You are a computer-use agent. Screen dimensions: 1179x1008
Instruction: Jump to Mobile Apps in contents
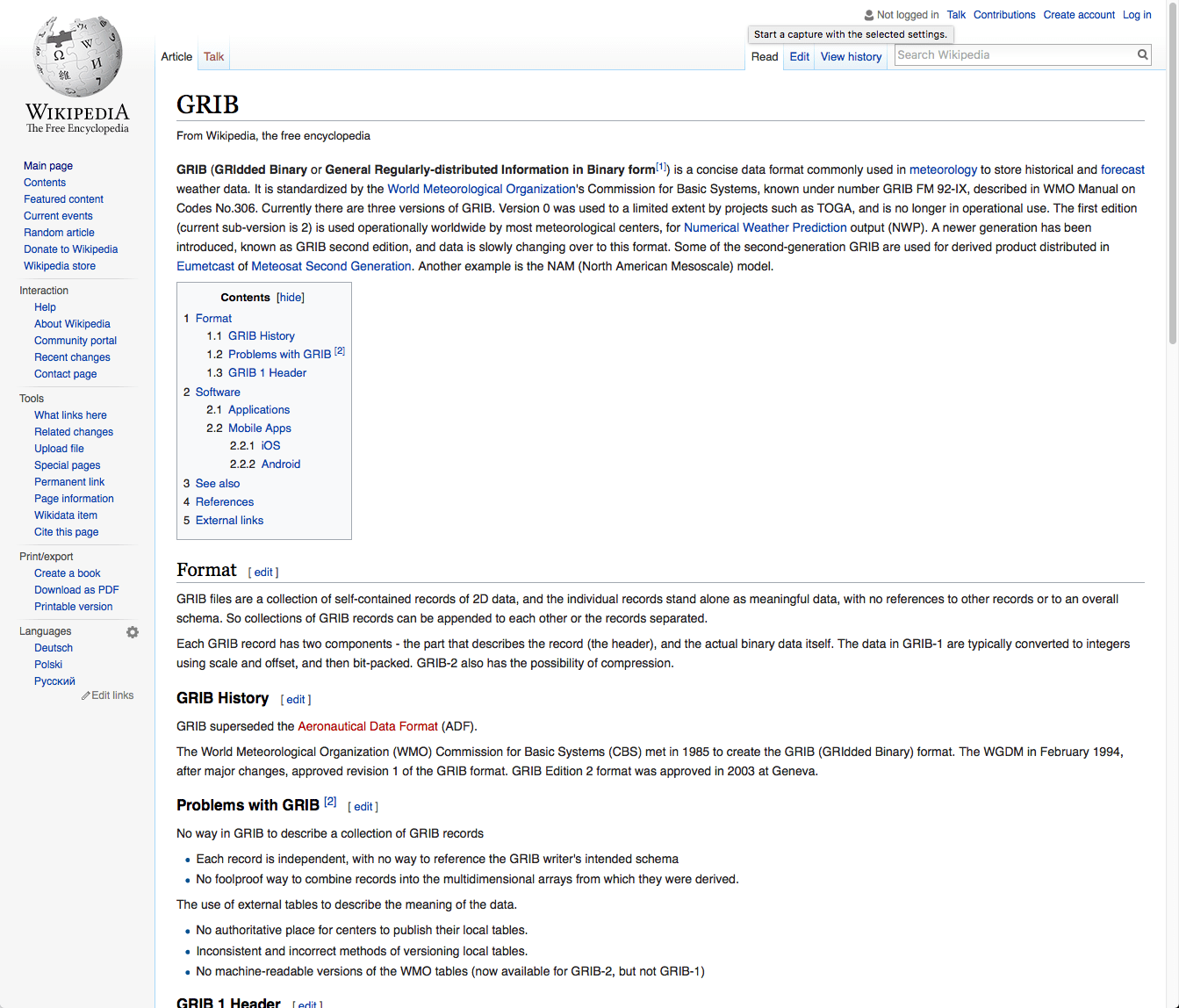(x=260, y=428)
